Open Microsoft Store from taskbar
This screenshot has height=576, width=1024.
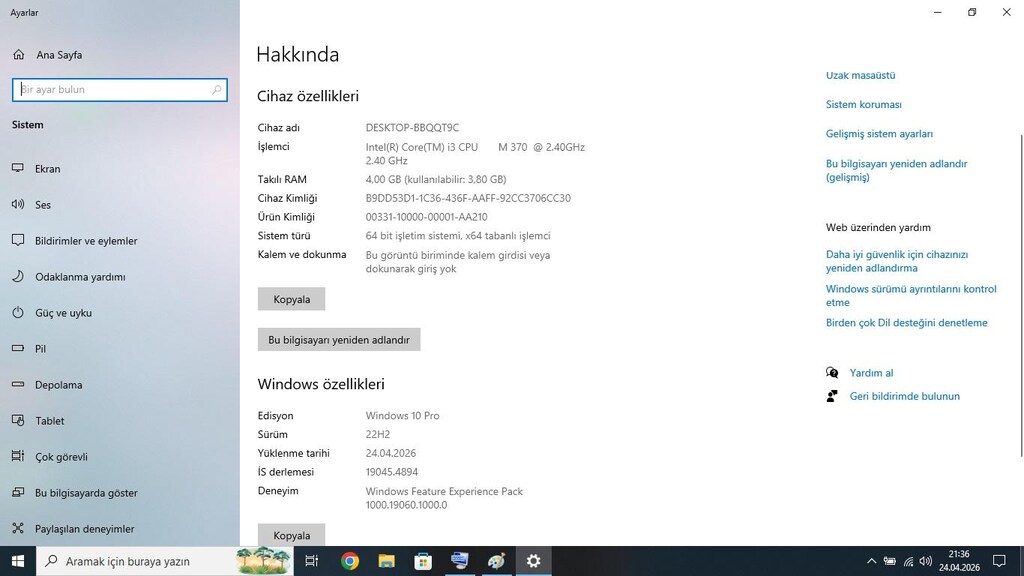click(423, 561)
